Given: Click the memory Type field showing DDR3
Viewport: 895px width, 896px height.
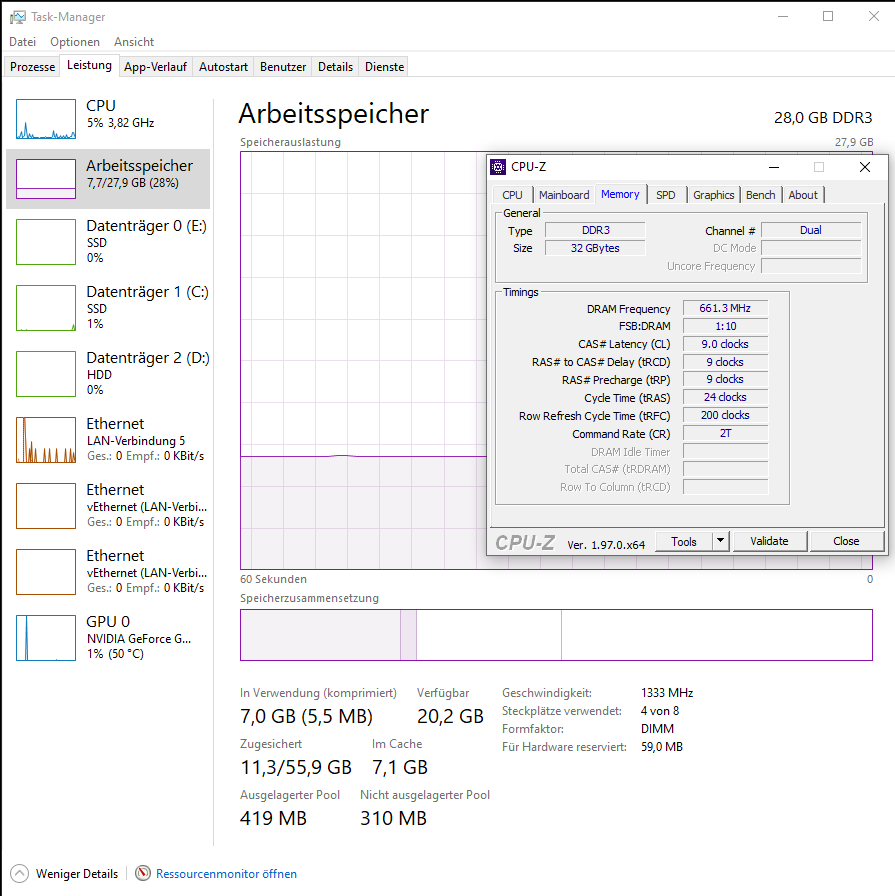Looking at the screenshot, I should (x=595, y=230).
